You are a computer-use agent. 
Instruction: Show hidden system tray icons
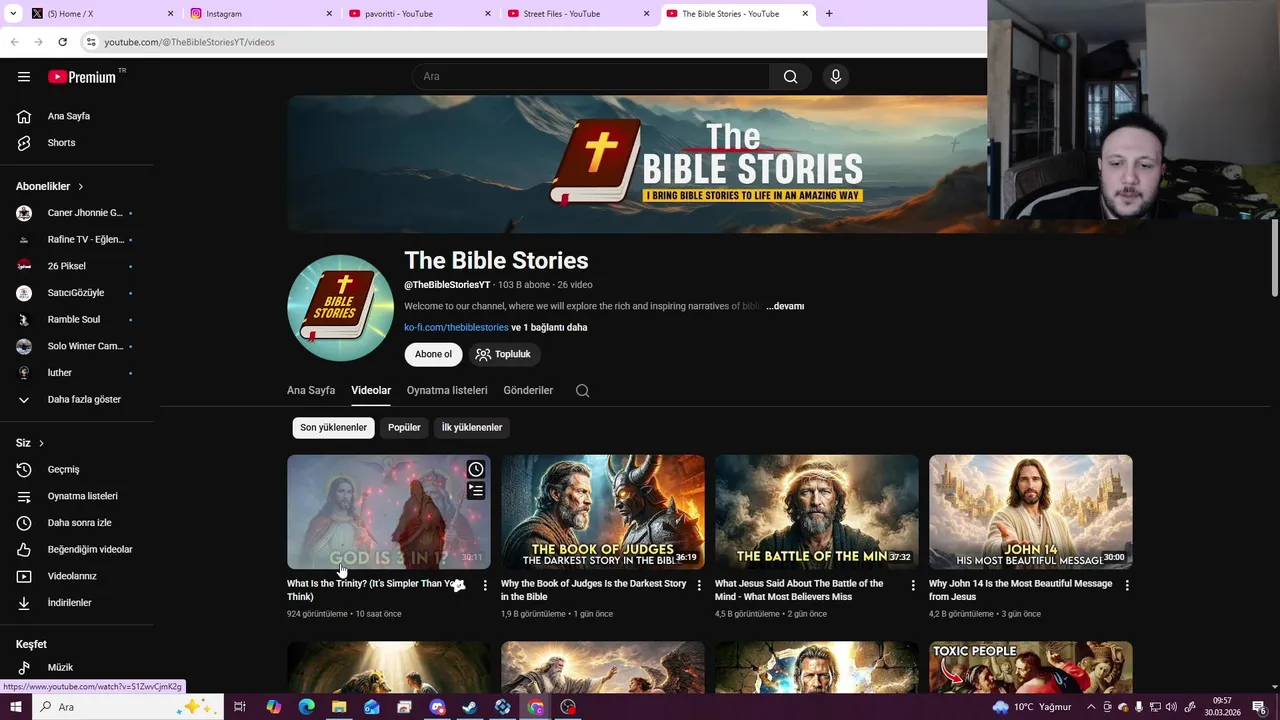point(1091,707)
